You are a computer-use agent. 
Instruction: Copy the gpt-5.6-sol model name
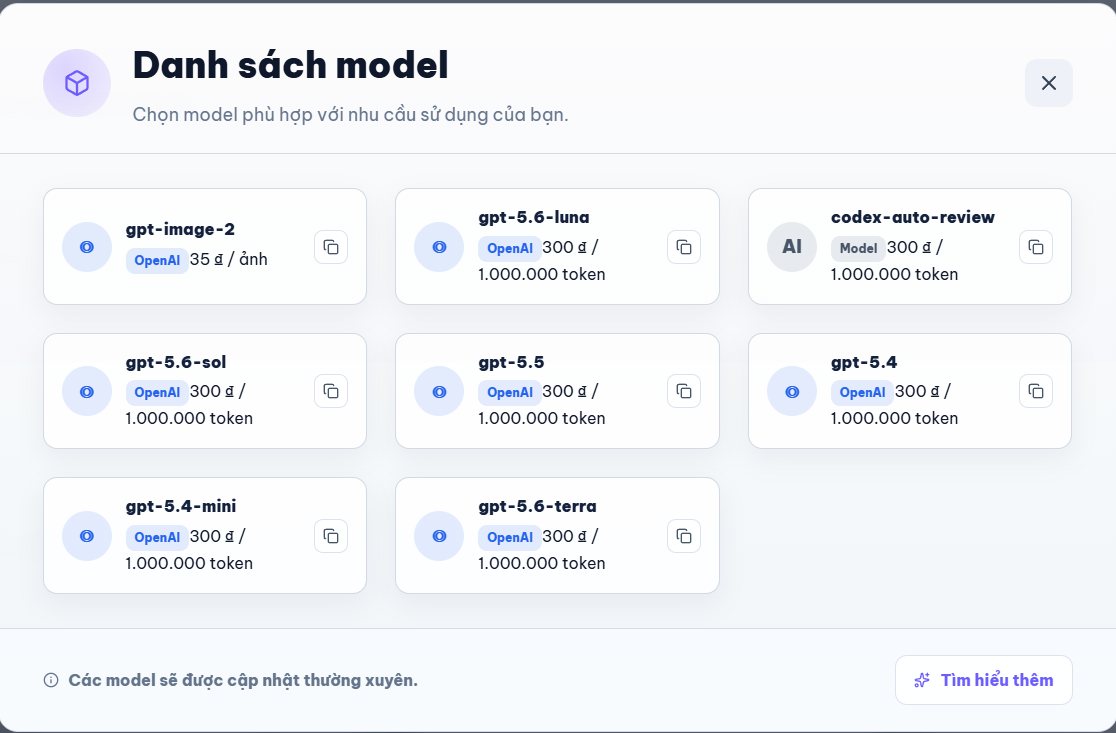tap(331, 391)
